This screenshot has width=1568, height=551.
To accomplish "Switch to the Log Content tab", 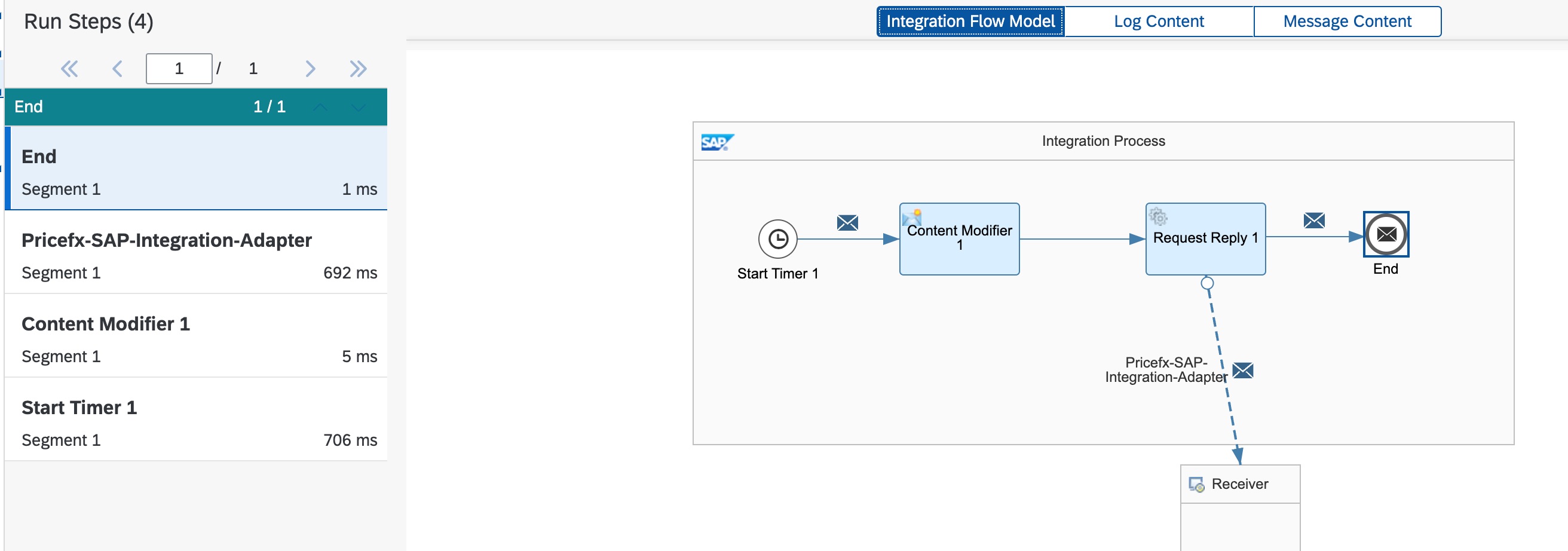I will click(x=1158, y=22).
